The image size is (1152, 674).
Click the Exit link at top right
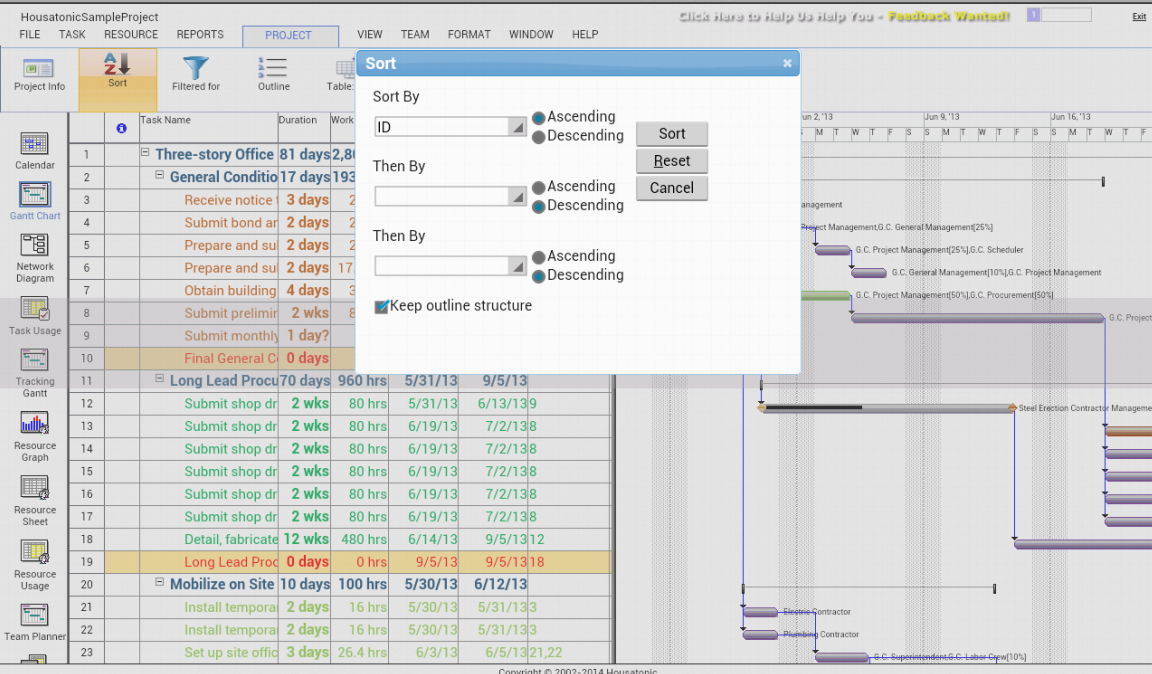click(x=1139, y=16)
